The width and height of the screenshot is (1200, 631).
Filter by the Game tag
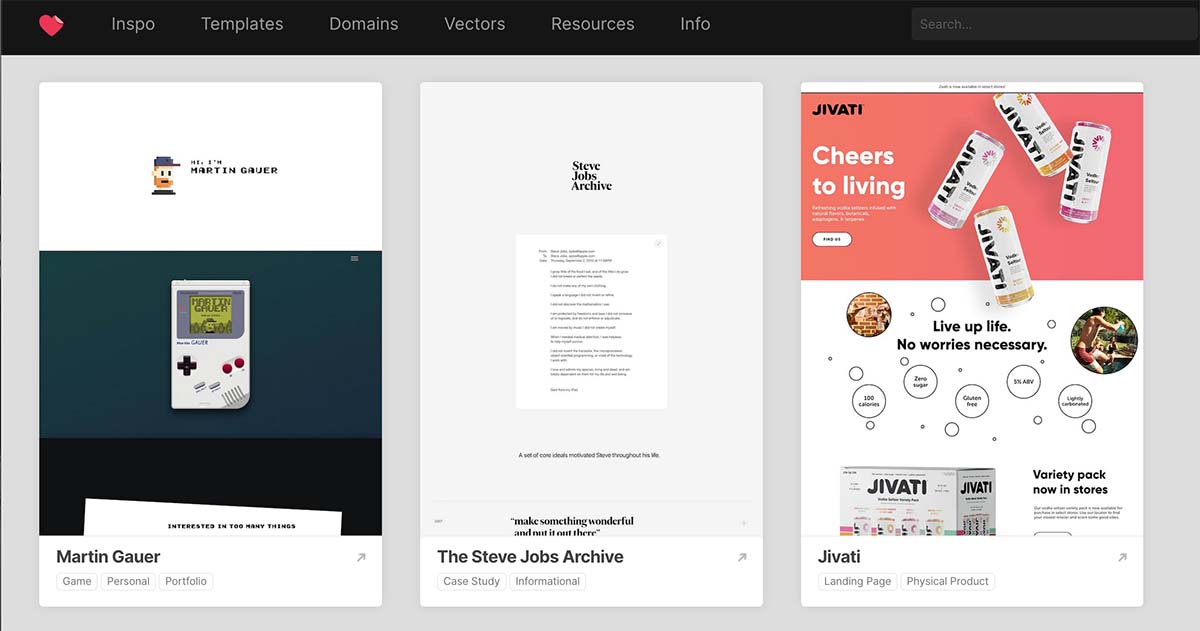(77, 581)
